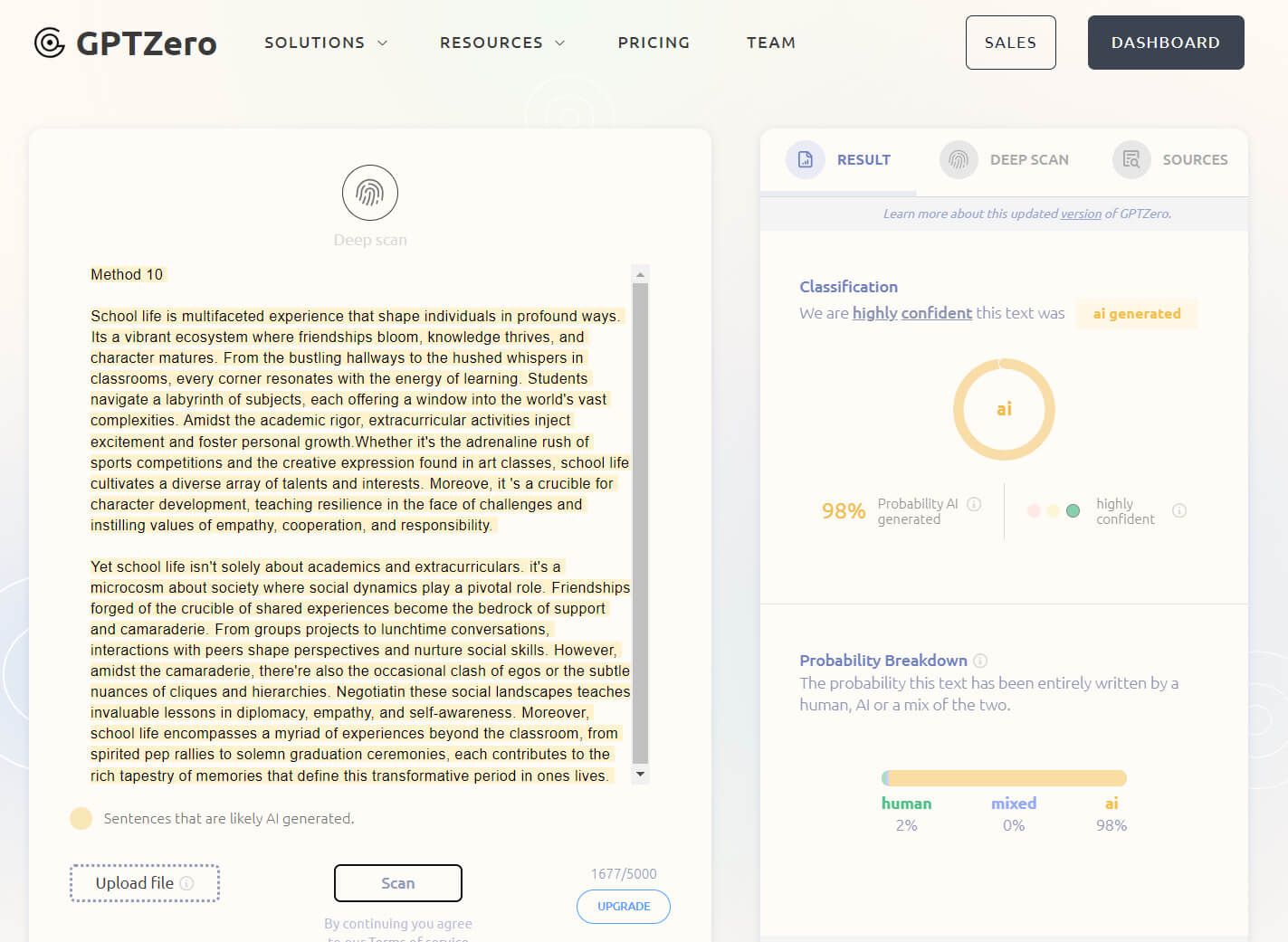Click the document icon on the RESULT tab

pyautogui.click(x=805, y=159)
